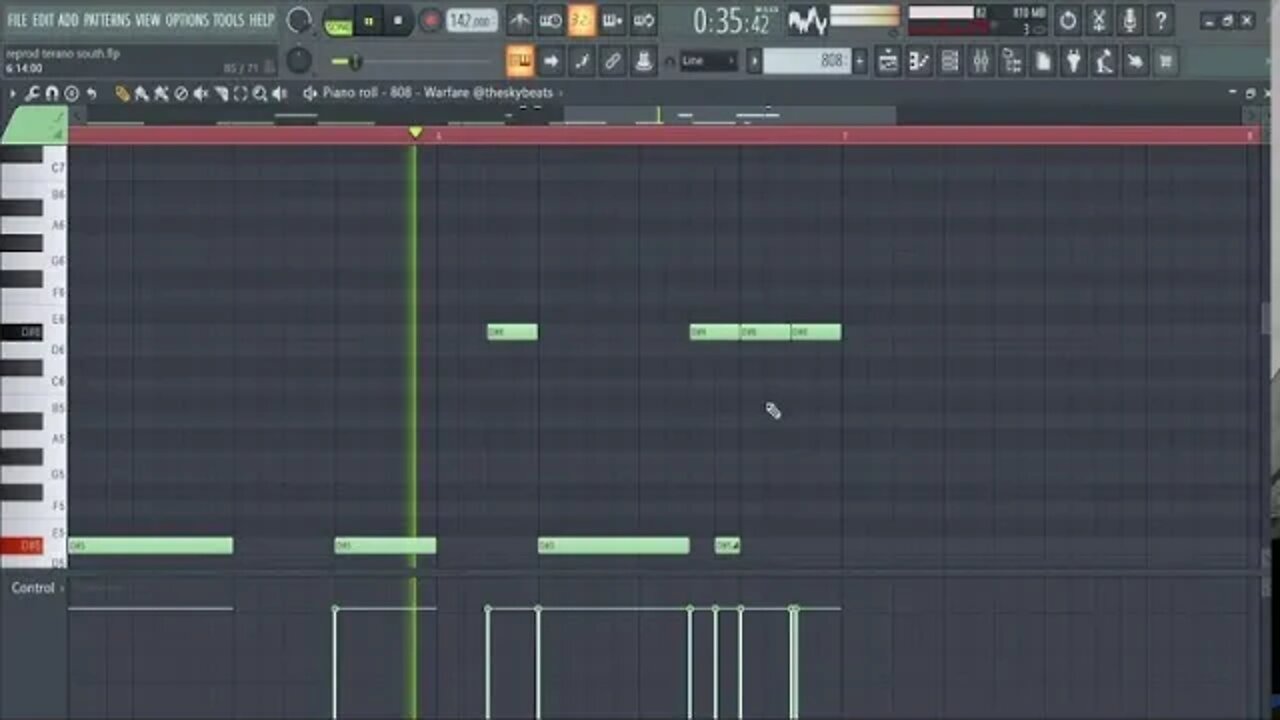Toggle Song/Pattern mode button
The image size is (1280, 720).
pyautogui.click(x=339, y=20)
